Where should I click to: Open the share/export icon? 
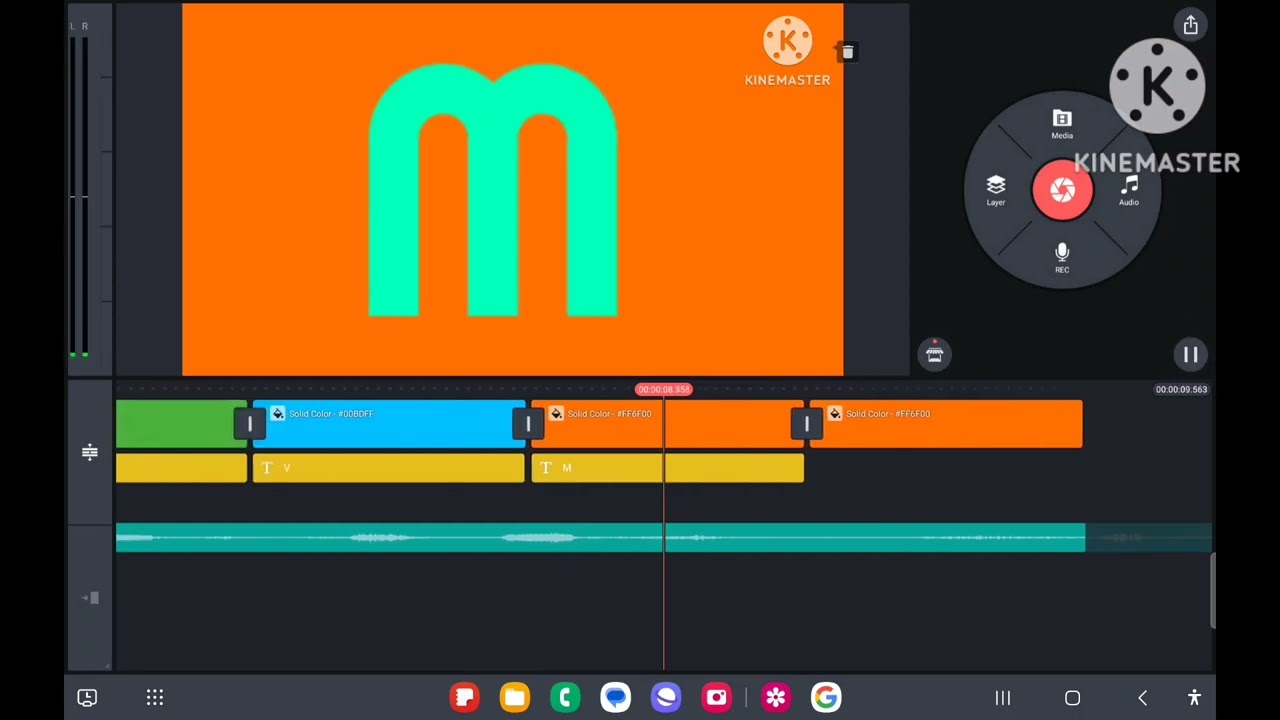[x=1190, y=26]
